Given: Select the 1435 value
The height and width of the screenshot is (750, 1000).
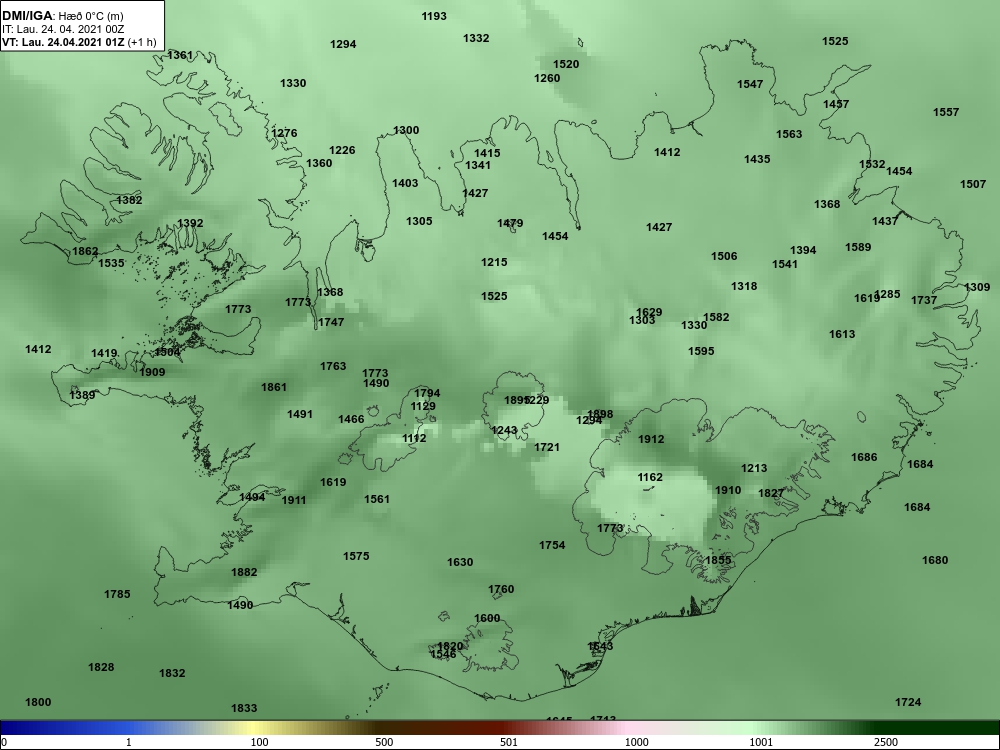Looking at the screenshot, I should click(x=757, y=159).
